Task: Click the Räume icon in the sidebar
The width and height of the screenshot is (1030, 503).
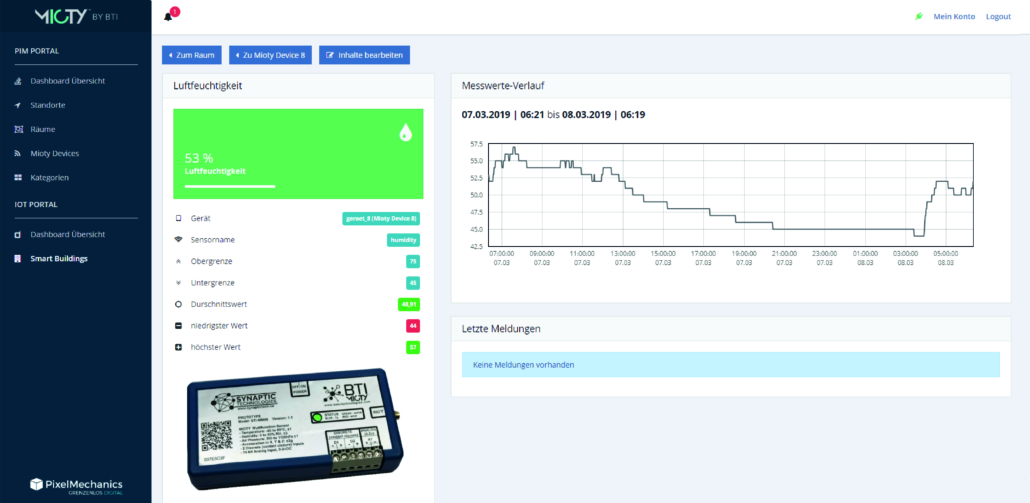Action: 17,129
